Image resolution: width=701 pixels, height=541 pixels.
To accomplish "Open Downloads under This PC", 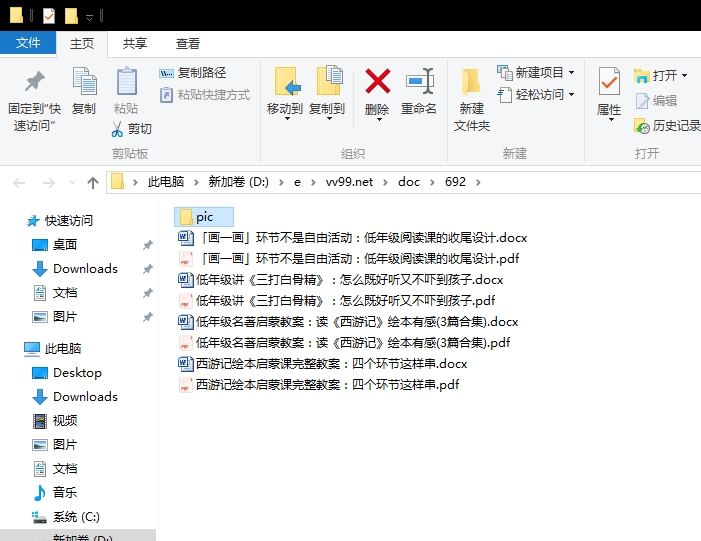I will pos(75,397).
